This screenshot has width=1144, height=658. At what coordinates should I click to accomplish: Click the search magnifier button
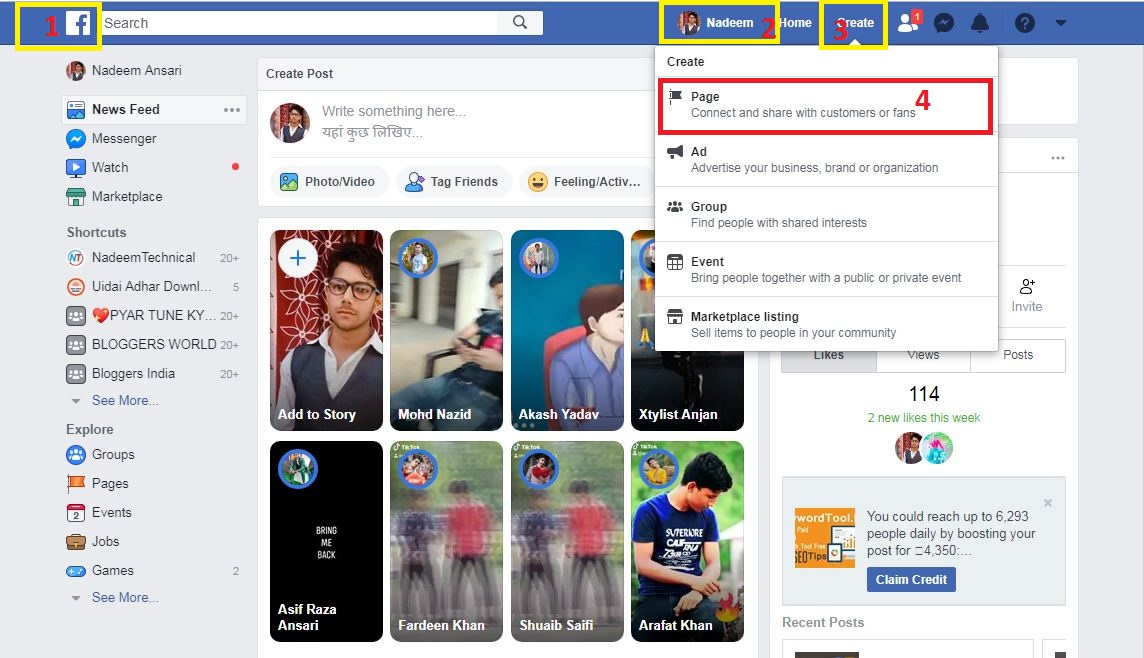(519, 23)
